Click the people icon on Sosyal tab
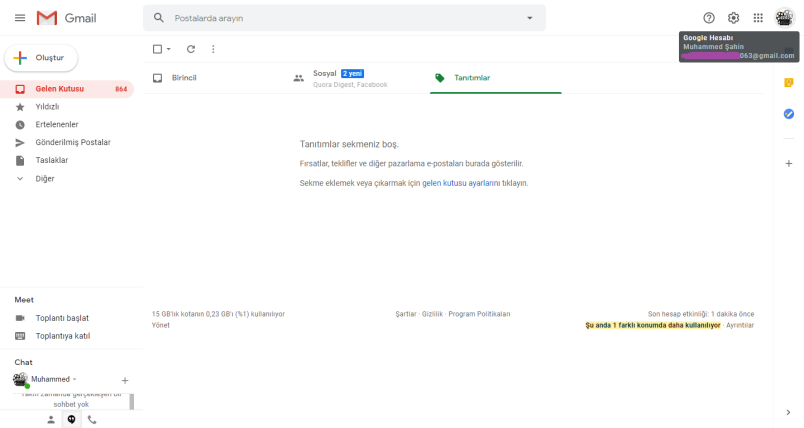This screenshot has height=428, width=804. tap(298, 78)
